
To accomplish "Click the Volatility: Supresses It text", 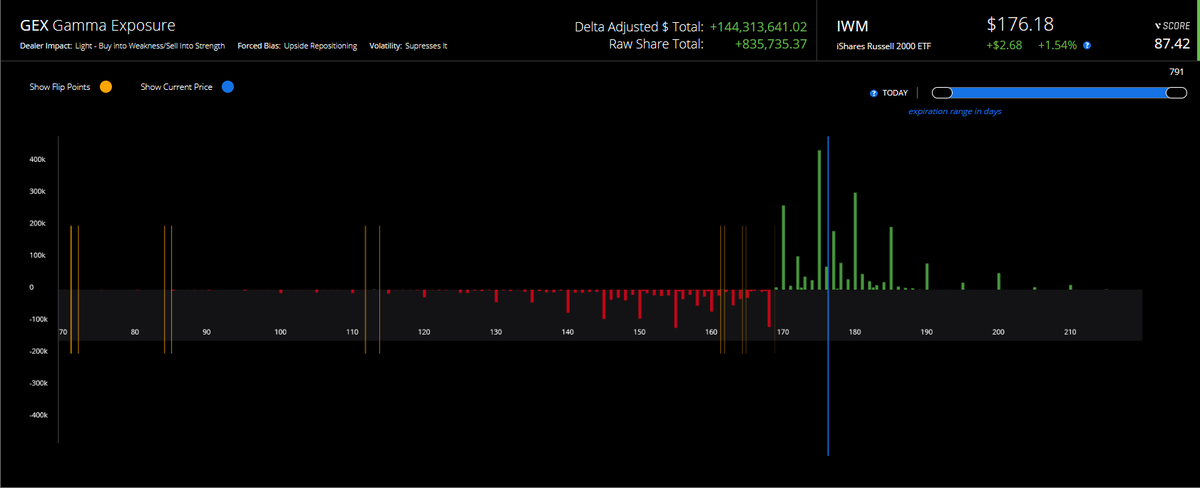I will click(408, 46).
